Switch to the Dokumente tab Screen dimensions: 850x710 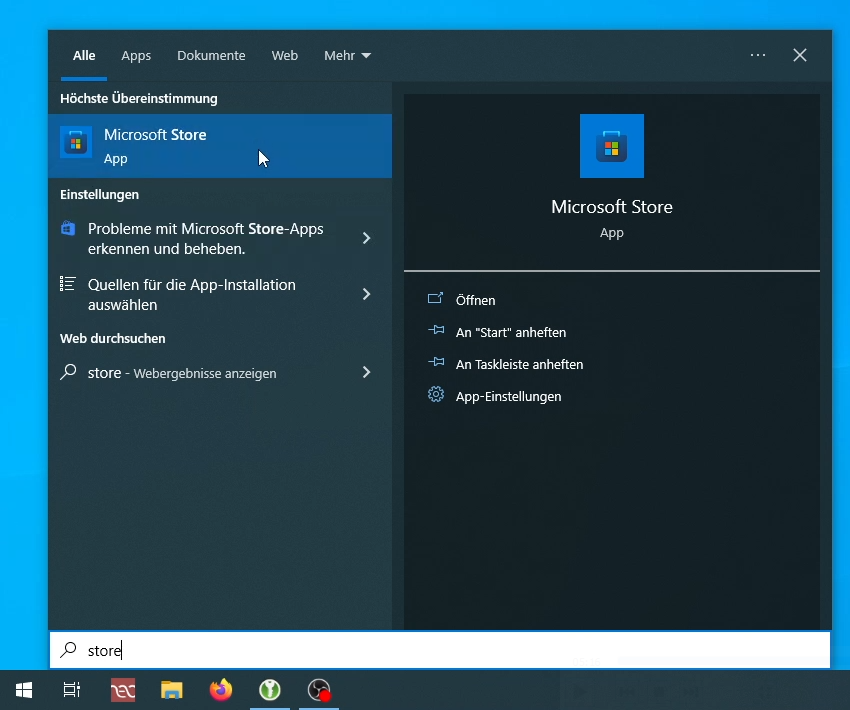(x=211, y=55)
